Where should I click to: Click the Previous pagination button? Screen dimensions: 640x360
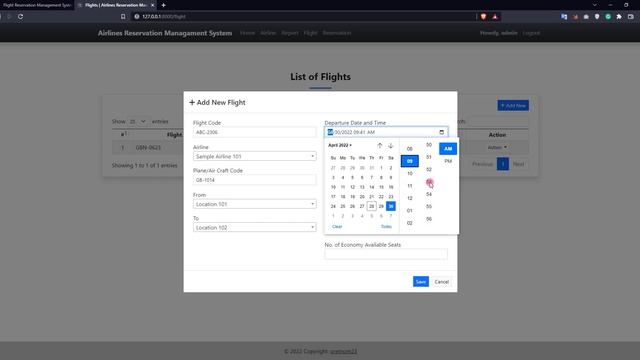pyautogui.click(x=482, y=164)
